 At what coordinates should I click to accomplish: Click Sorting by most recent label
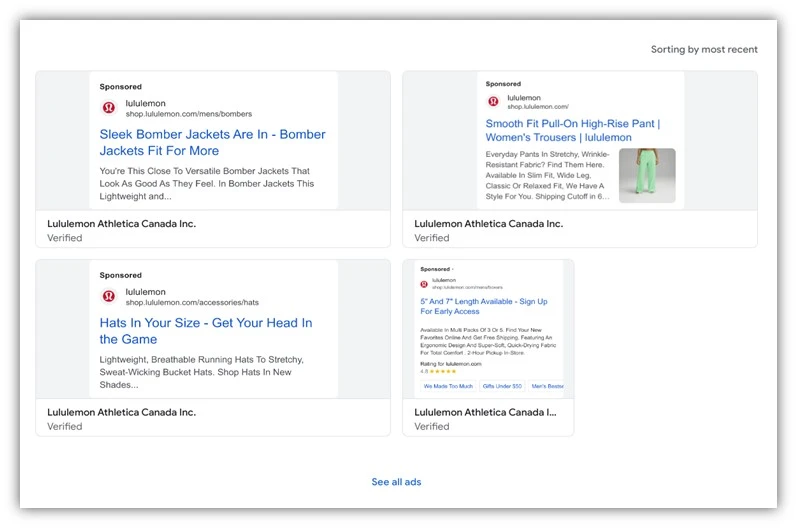click(704, 49)
